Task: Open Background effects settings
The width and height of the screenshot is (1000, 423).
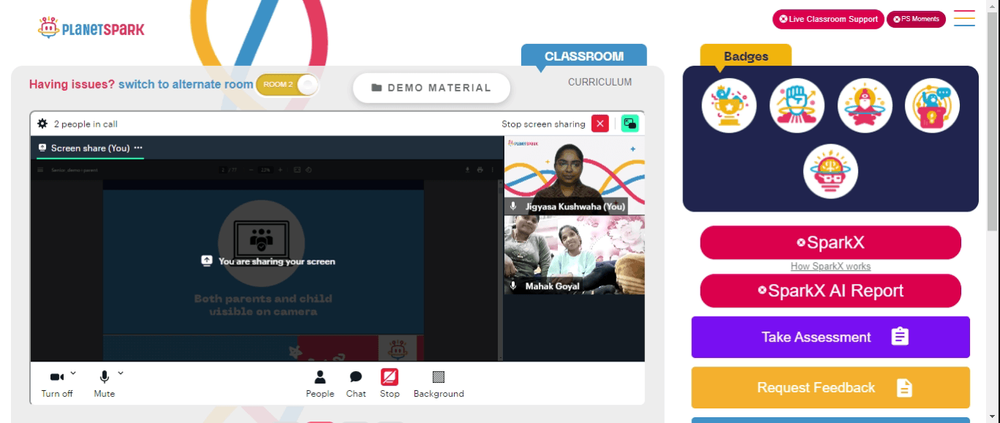Action: (439, 384)
